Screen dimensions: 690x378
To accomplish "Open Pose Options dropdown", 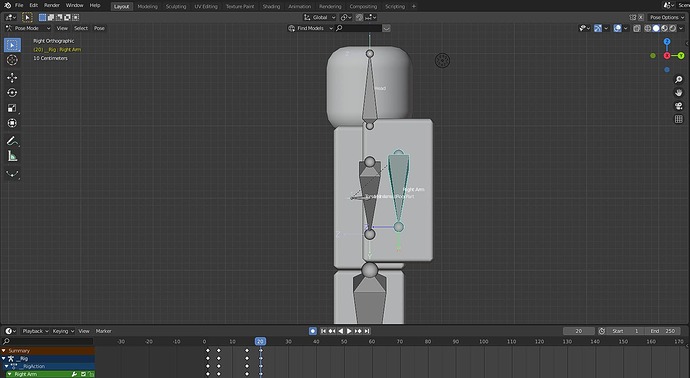I will tap(667, 17).
